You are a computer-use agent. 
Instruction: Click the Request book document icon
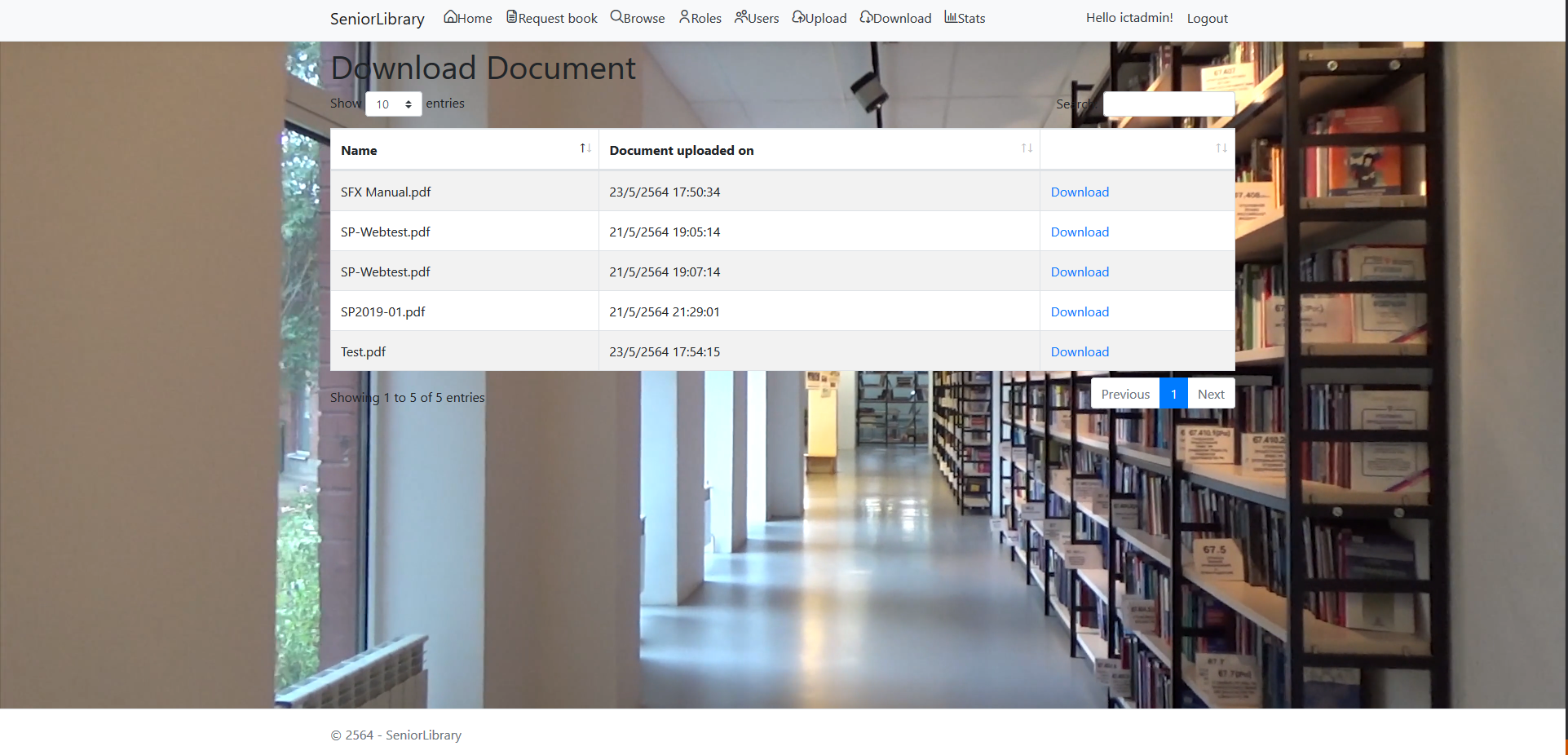point(511,17)
